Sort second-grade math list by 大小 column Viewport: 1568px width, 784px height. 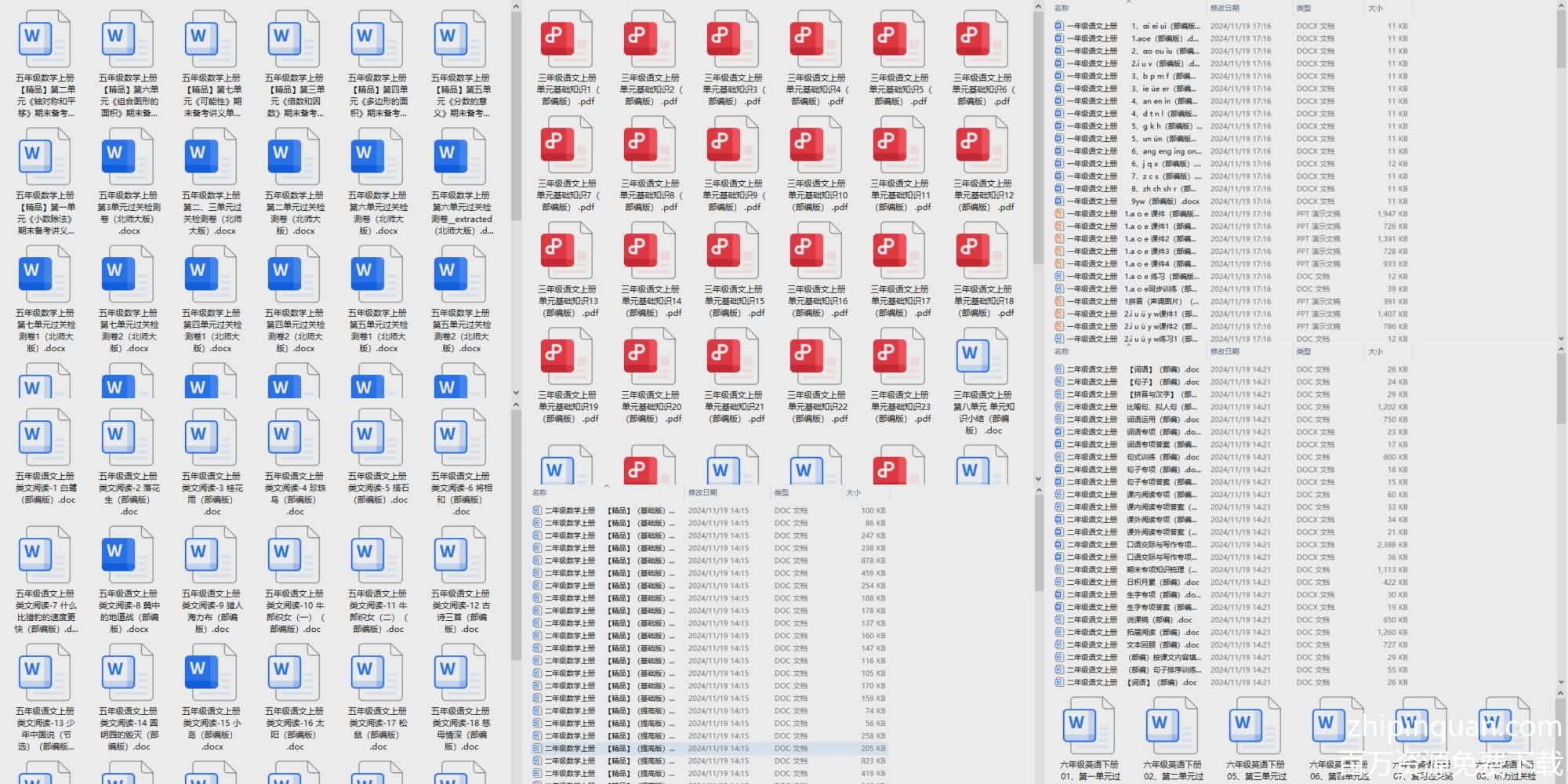point(853,493)
